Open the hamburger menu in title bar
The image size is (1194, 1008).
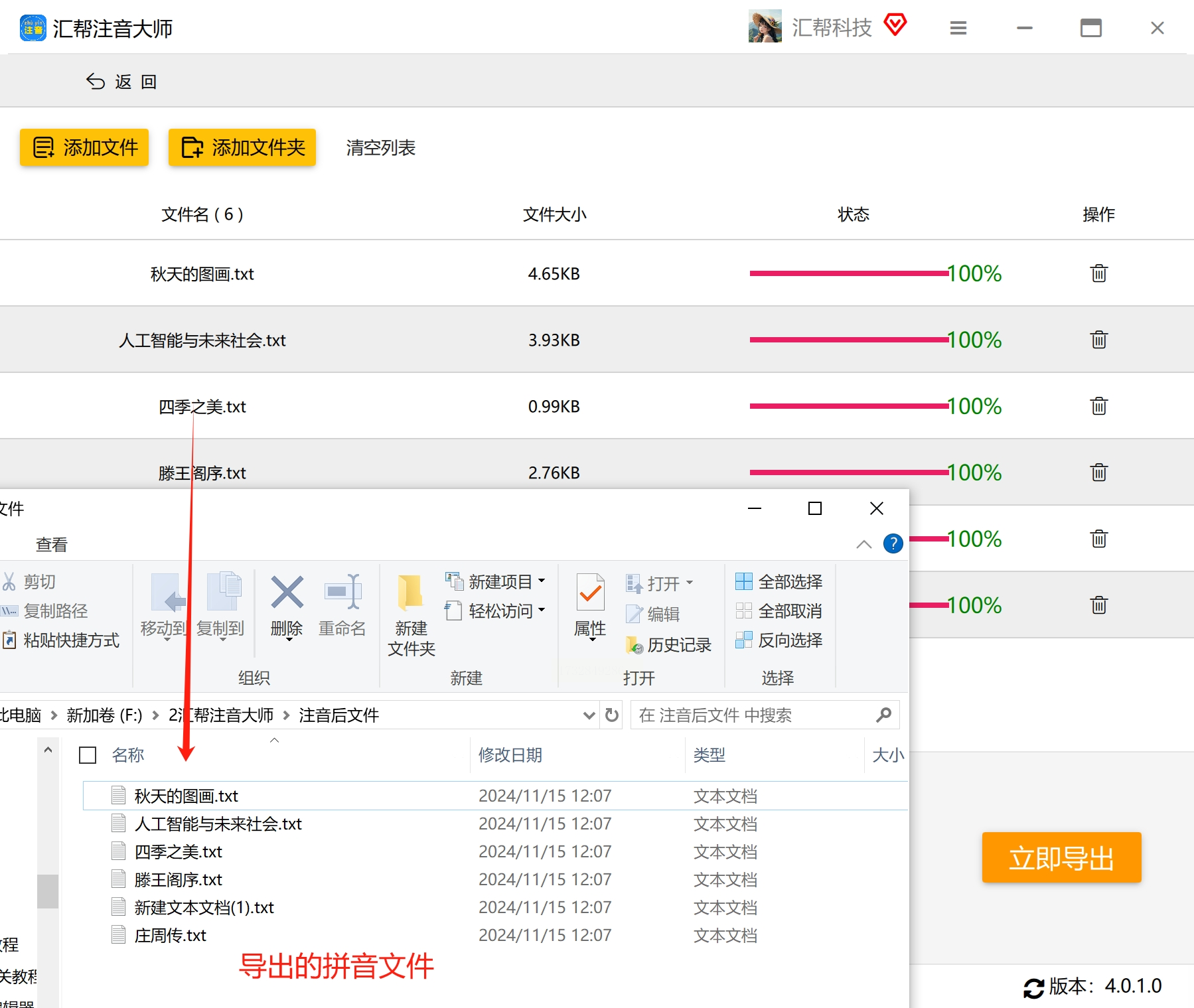click(x=958, y=28)
